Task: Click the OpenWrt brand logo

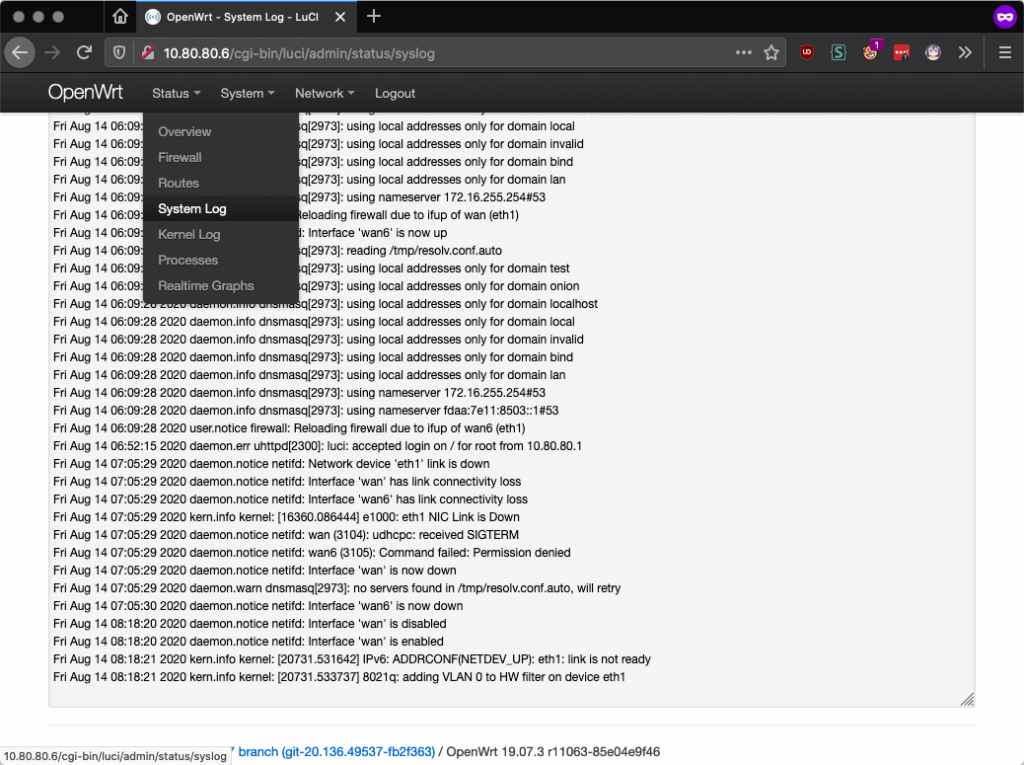Action: (85, 93)
